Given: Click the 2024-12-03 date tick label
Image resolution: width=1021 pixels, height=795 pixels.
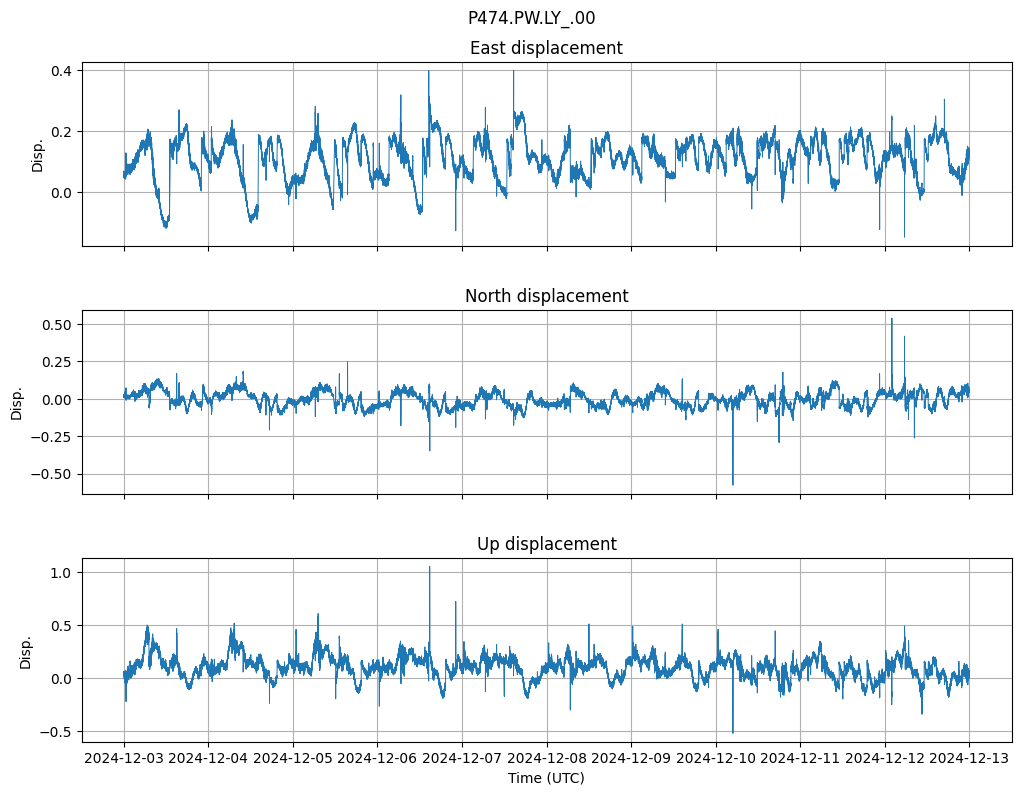Looking at the screenshot, I should click(x=124, y=759).
